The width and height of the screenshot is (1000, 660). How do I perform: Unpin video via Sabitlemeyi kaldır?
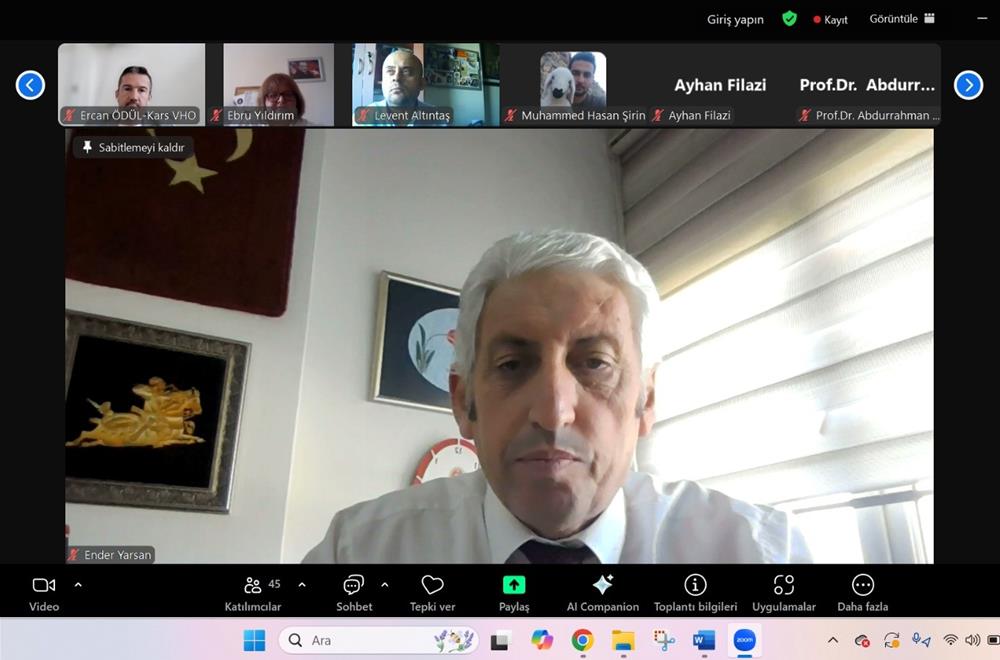click(133, 147)
